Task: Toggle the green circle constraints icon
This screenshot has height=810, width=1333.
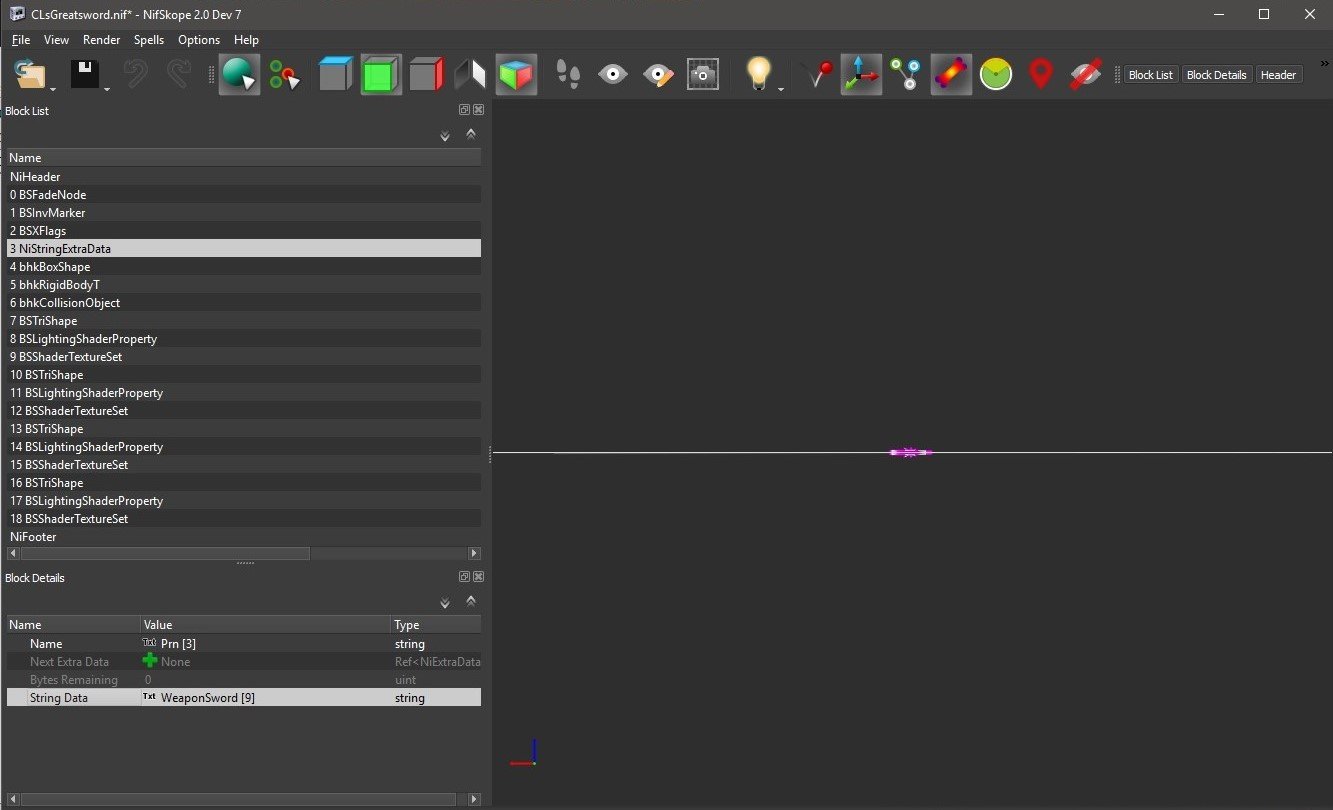Action: [996, 75]
